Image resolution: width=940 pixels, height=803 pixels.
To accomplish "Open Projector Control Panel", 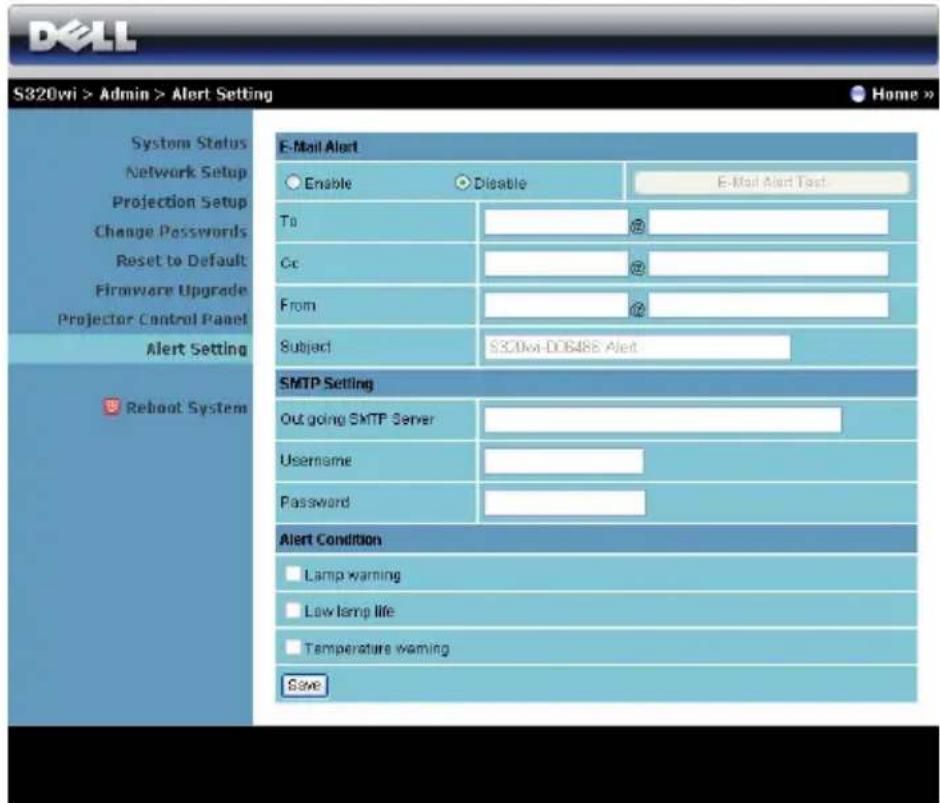I will [152, 319].
